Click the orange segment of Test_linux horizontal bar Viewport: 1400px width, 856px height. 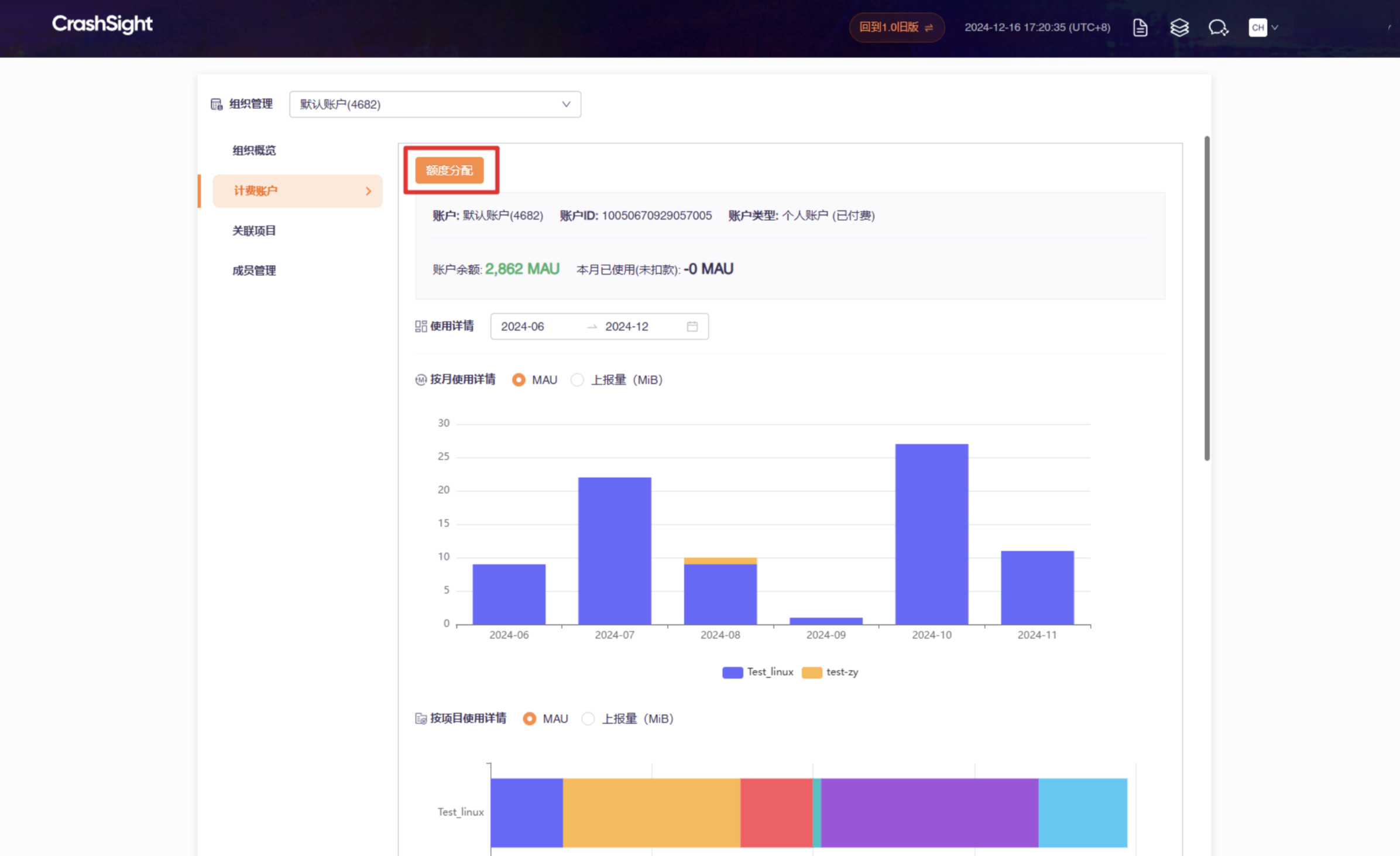[651, 813]
